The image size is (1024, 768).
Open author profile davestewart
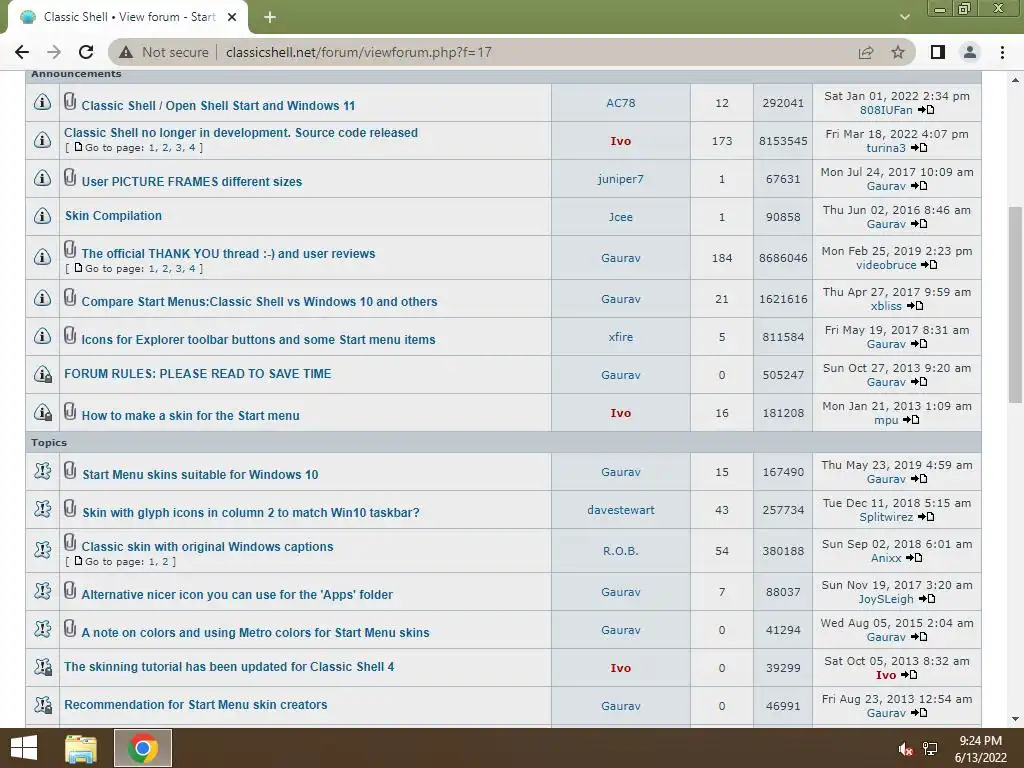coord(620,510)
